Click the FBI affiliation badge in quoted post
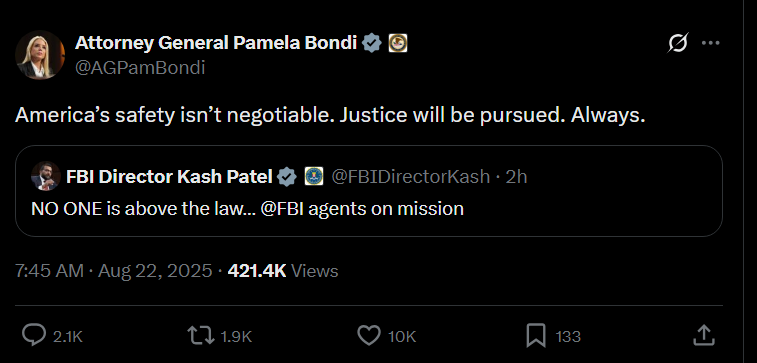757x363 pixels. coord(314,177)
